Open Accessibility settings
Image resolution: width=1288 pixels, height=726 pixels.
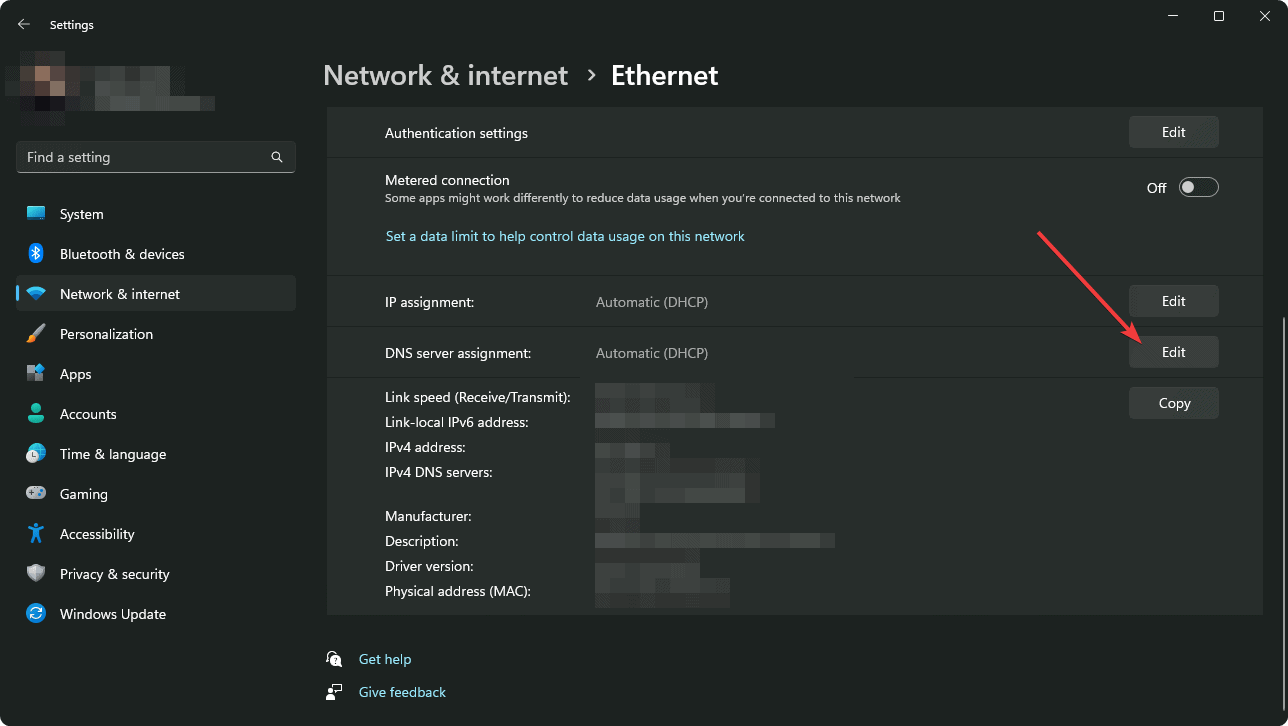click(x=156, y=534)
